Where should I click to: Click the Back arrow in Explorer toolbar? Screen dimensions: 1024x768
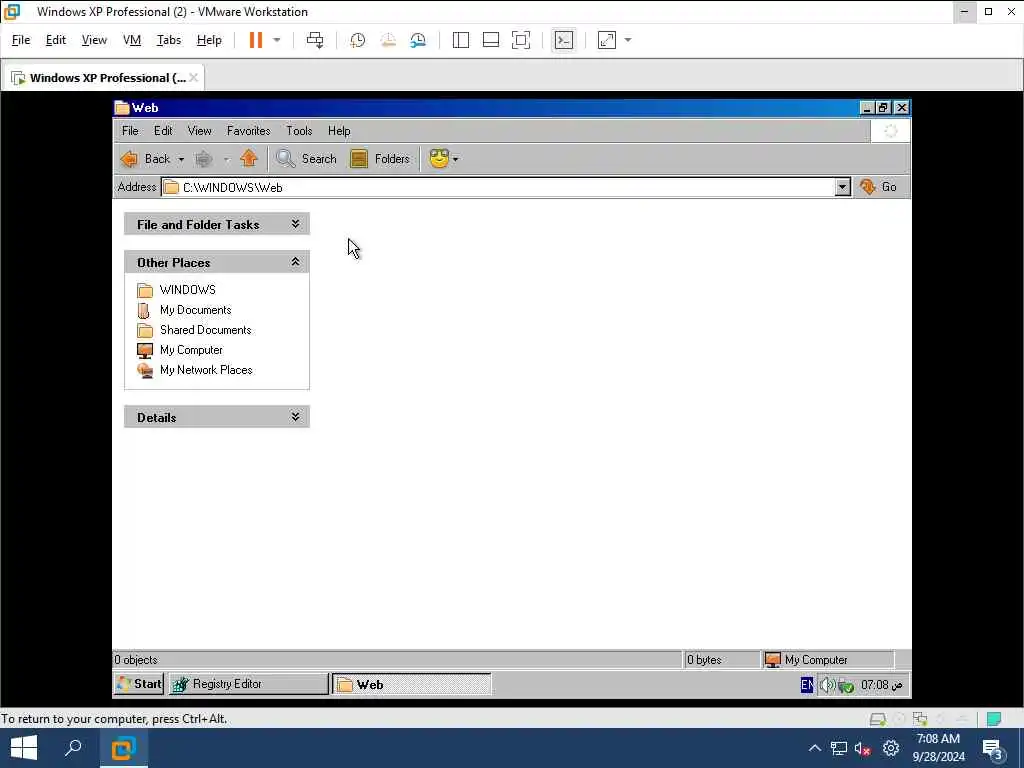pyautogui.click(x=146, y=159)
